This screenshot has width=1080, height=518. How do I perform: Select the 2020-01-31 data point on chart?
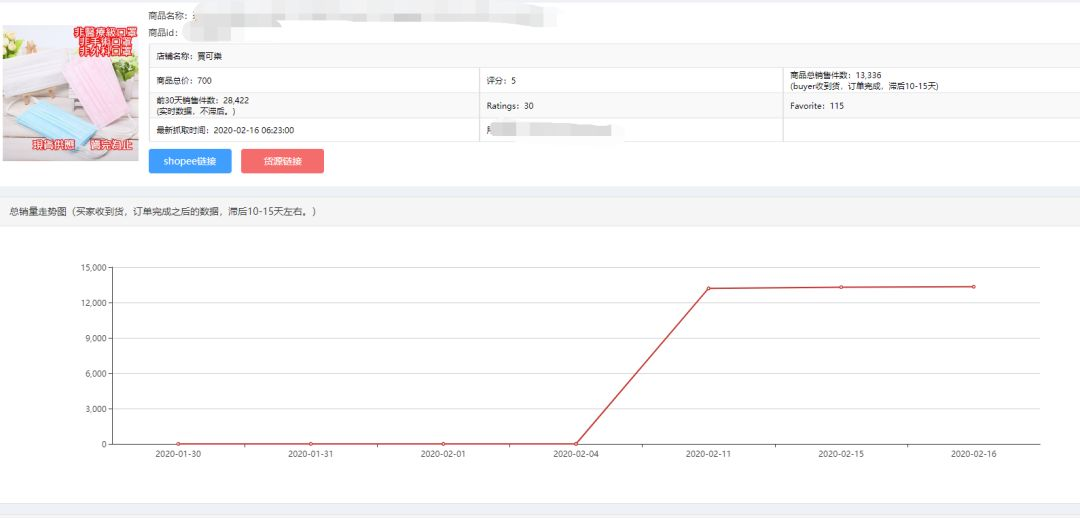[311, 444]
